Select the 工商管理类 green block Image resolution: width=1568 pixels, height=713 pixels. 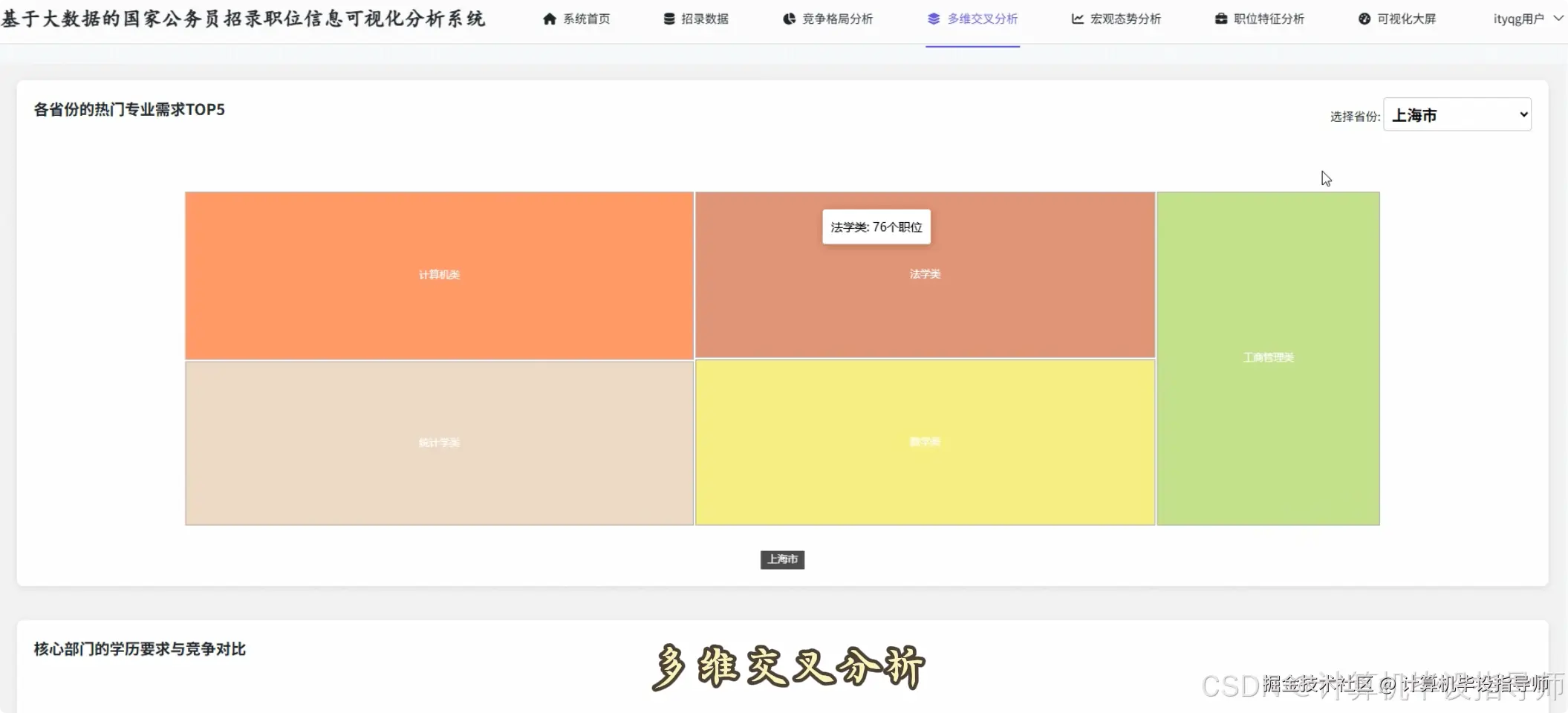(1267, 357)
